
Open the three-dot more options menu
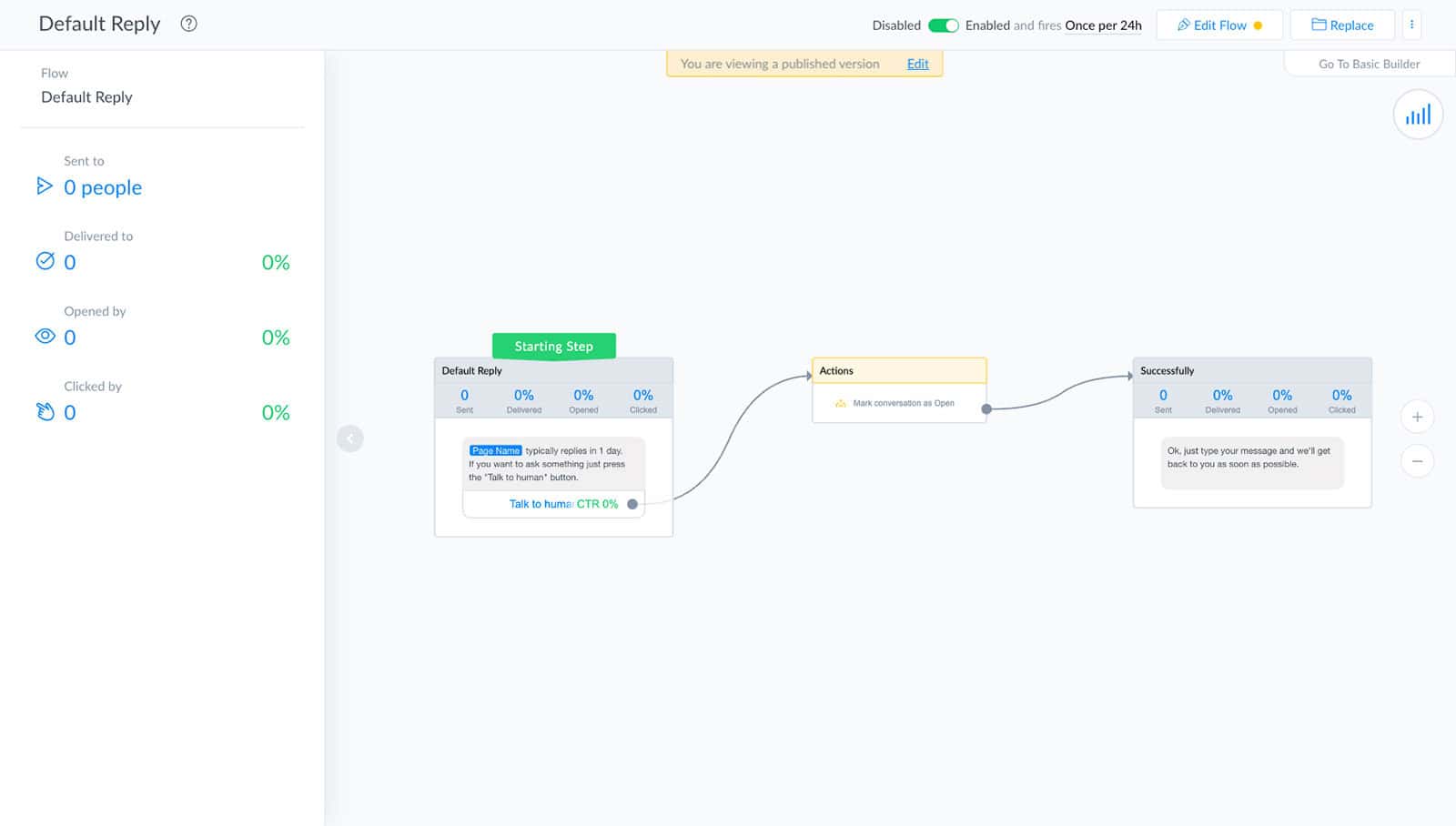point(1411,25)
